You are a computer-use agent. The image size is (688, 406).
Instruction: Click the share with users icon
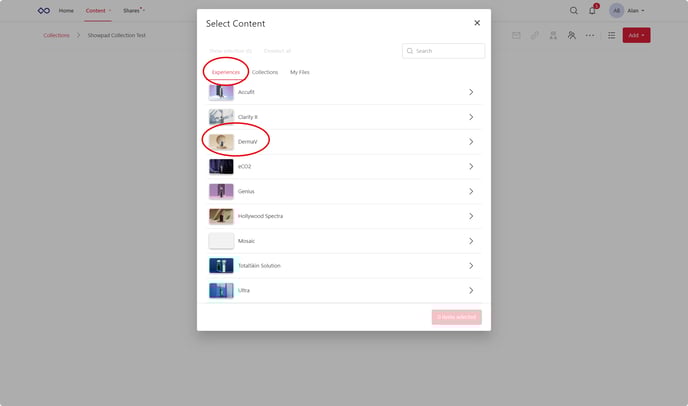tap(571, 35)
